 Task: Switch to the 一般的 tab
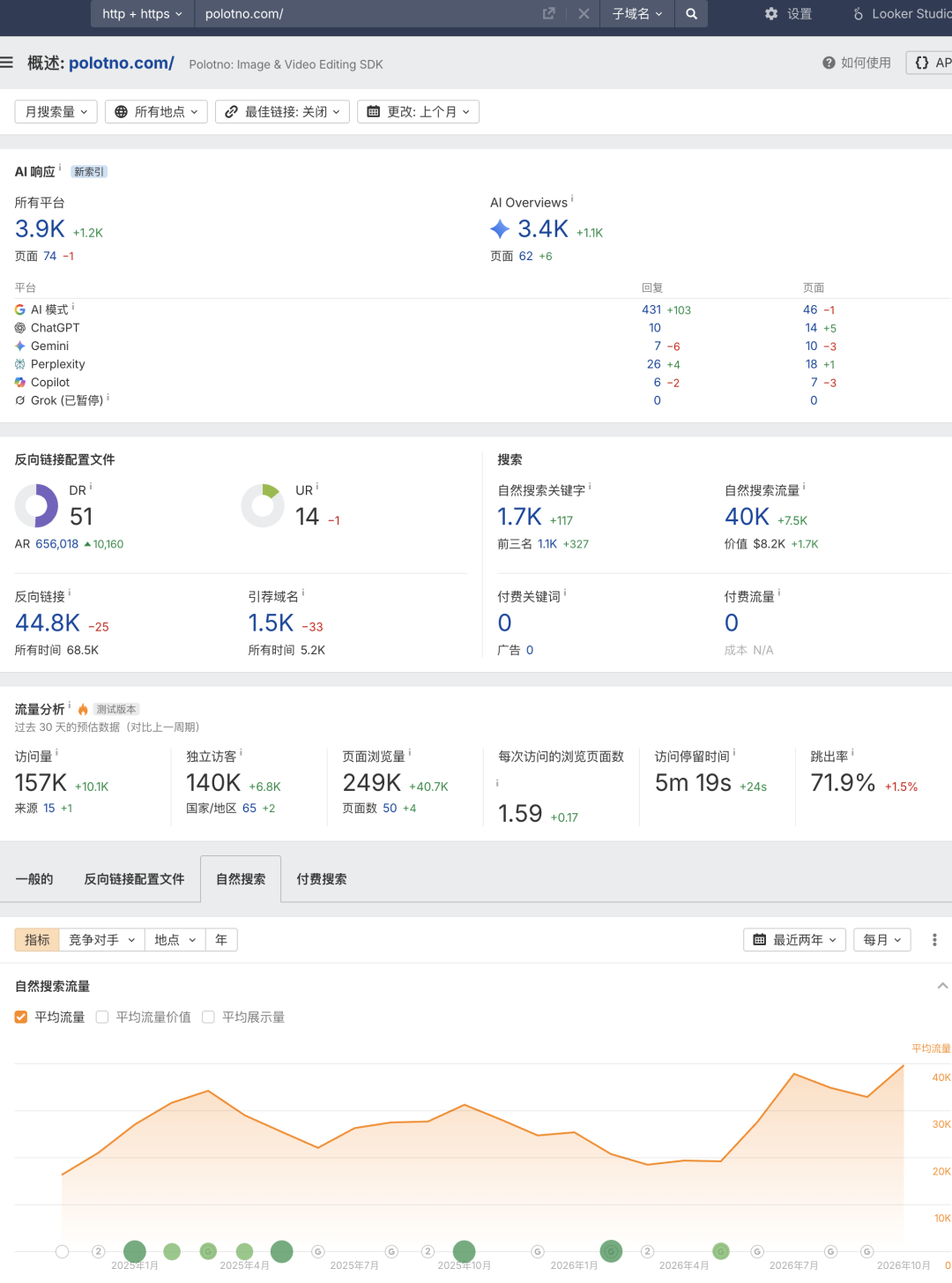[34, 879]
